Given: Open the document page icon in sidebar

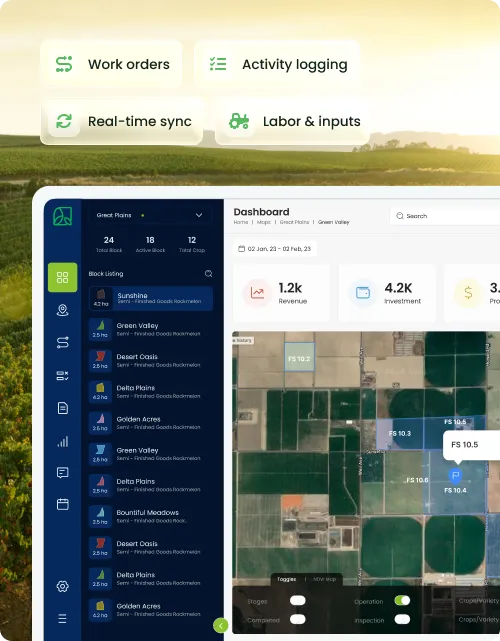Looking at the screenshot, I should (63, 408).
